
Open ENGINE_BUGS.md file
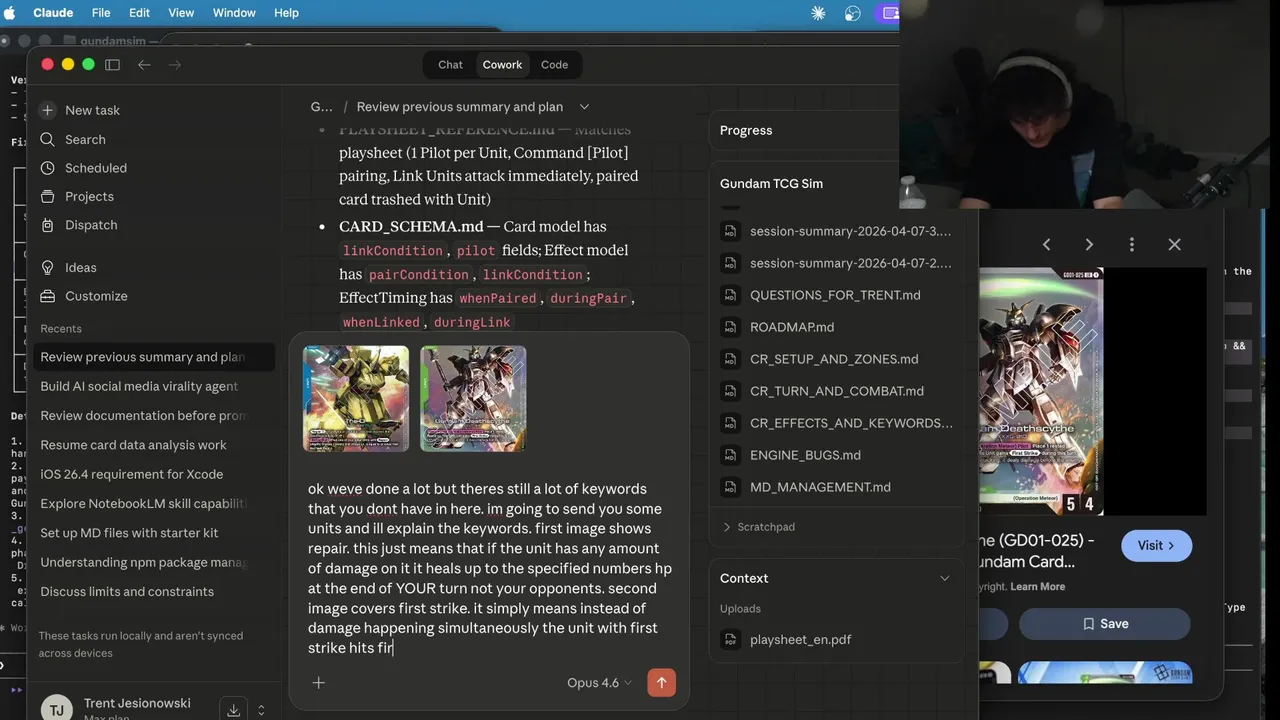pos(805,455)
